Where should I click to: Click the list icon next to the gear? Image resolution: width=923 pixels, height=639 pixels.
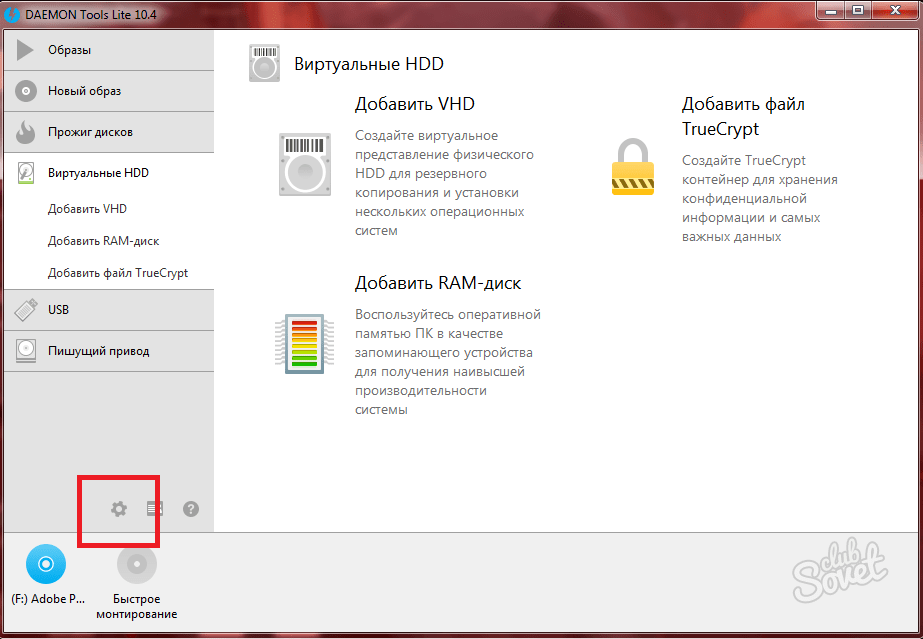click(x=155, y=509)
